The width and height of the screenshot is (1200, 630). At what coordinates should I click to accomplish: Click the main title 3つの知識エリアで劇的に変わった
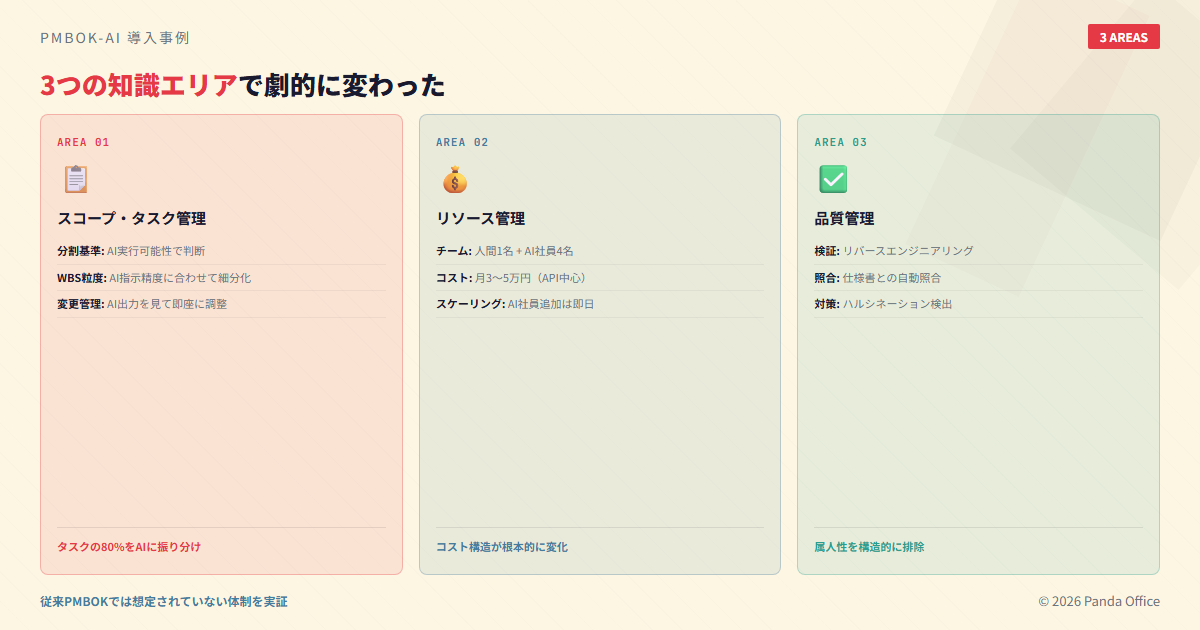coord(242,86)
